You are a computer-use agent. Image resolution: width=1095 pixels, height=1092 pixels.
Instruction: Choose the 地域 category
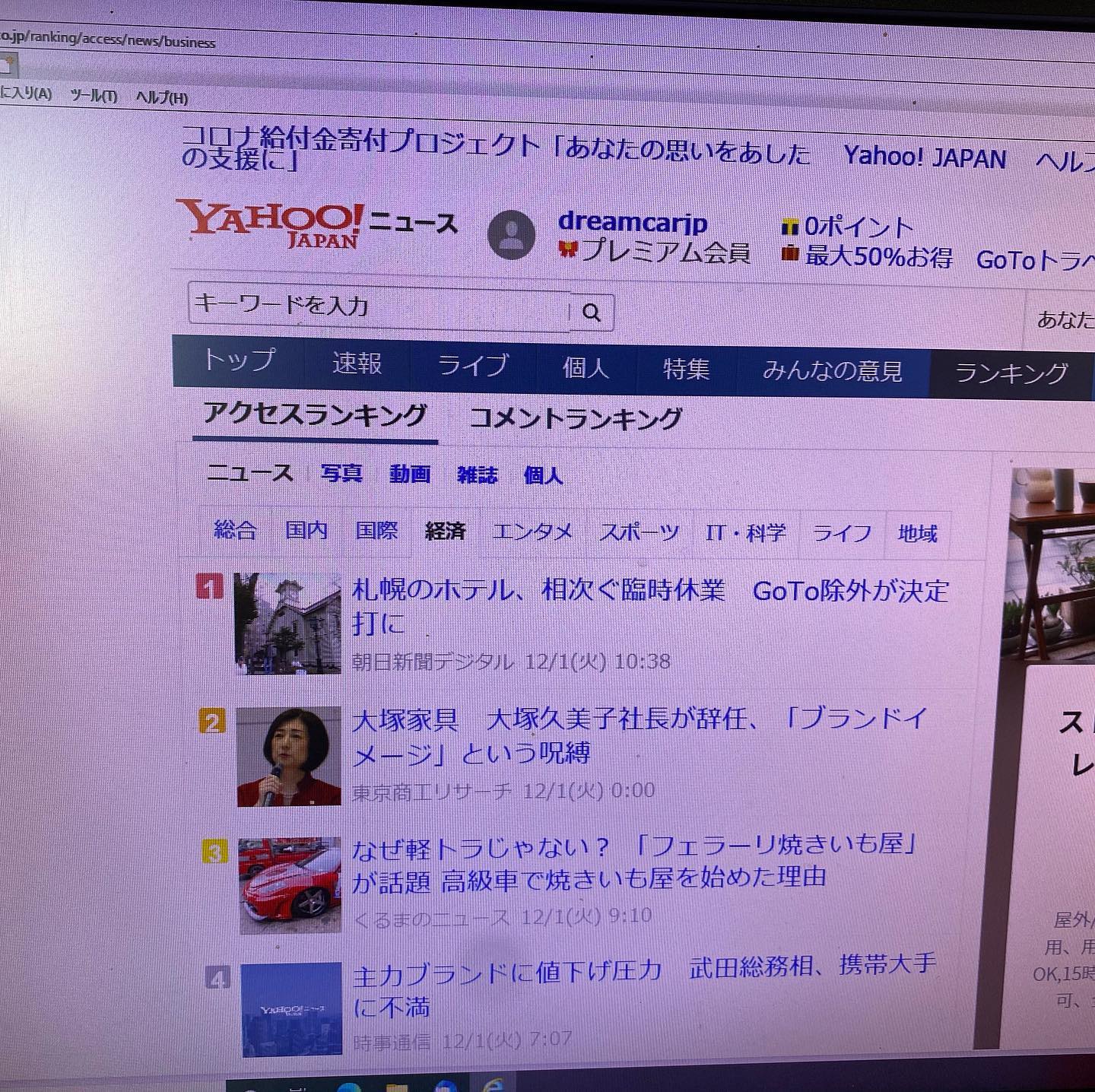pyautogui.click(x=918, y=535)
